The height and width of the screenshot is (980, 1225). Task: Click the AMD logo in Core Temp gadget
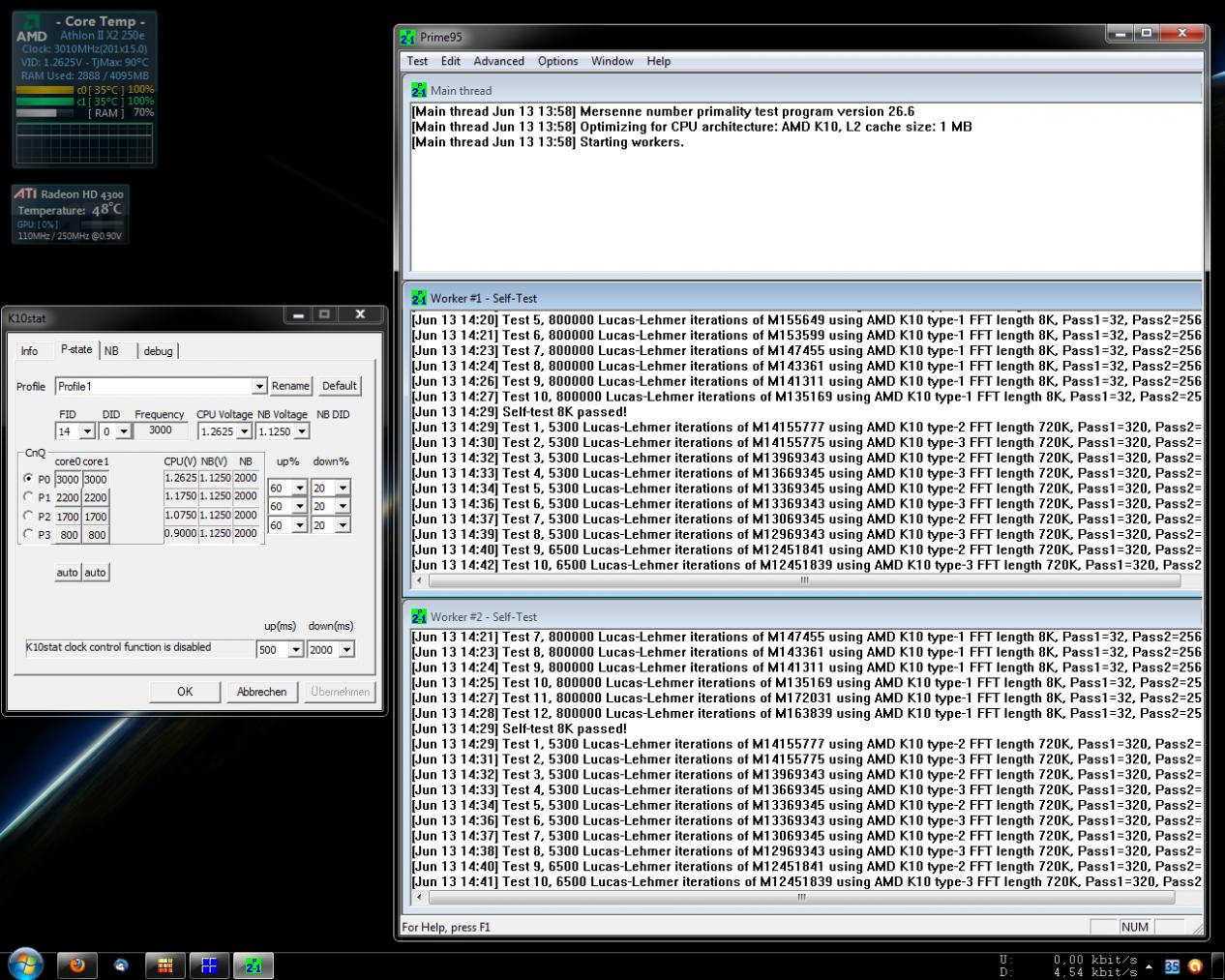32,28
